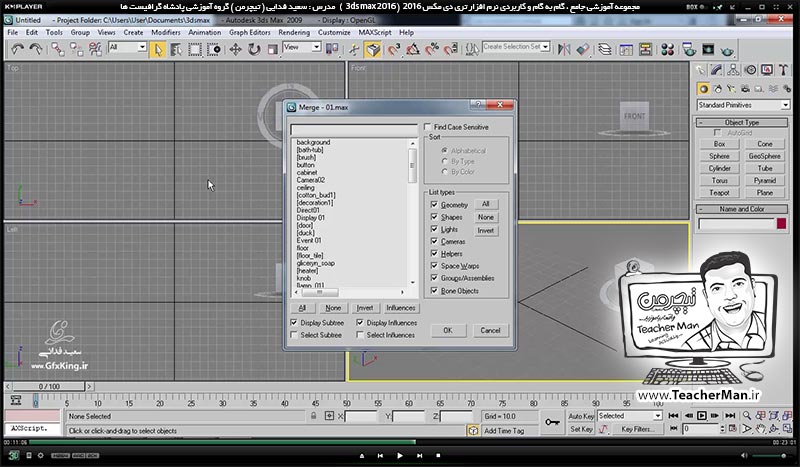Viewport: 800px width, 467px height.
Task: Open Select by Name tool
Action: (x=177, y=50)
